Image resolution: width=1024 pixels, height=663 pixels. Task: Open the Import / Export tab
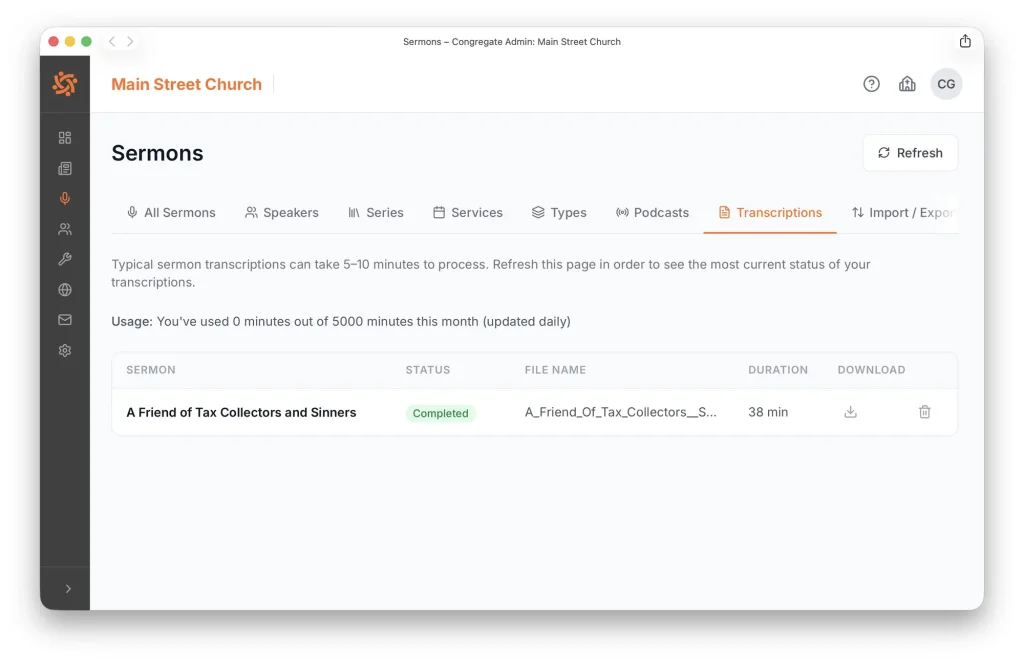(x=903, y=212)
